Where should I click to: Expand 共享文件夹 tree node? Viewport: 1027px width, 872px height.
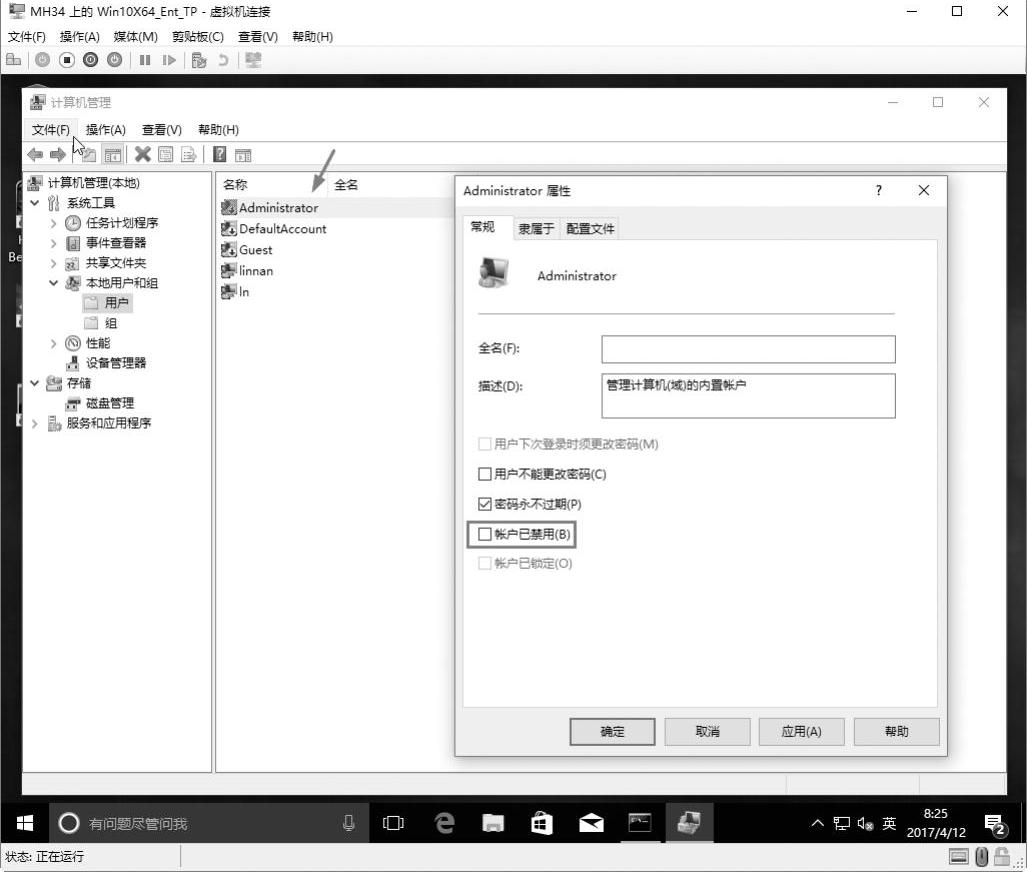tap(54, 263)
